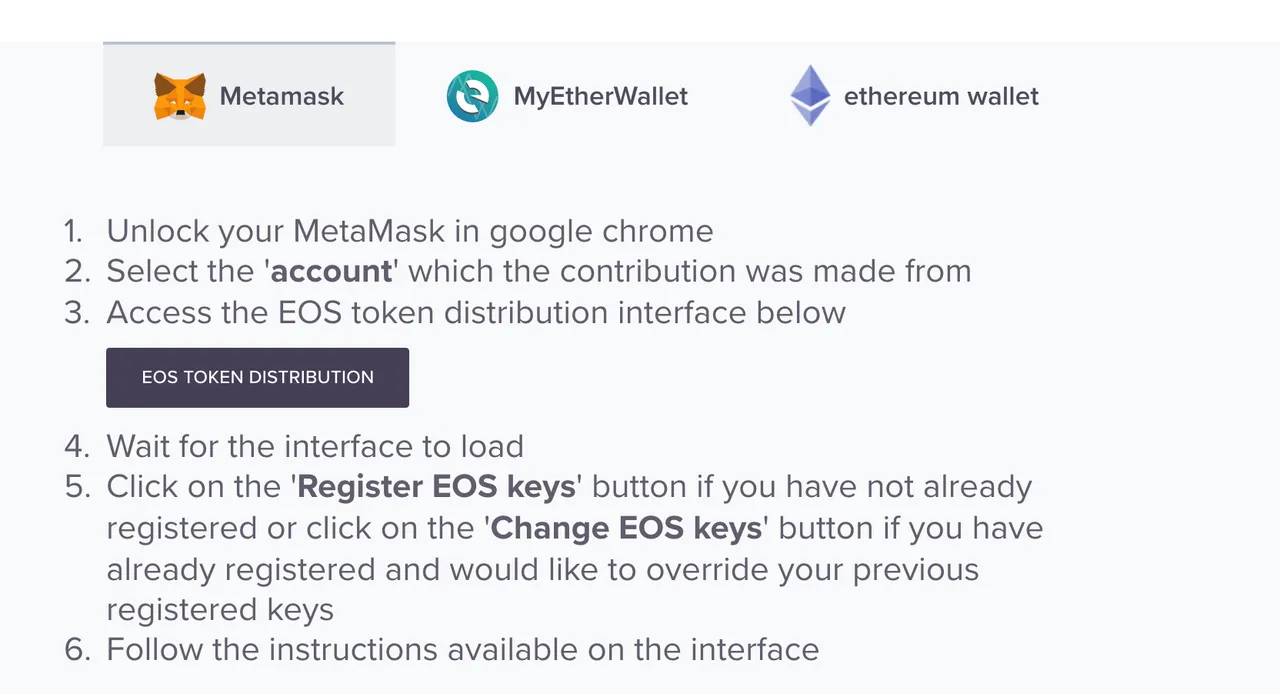Click the step number 4 list marker
This screenshot has height=694, width=1280.
[77, 446]
